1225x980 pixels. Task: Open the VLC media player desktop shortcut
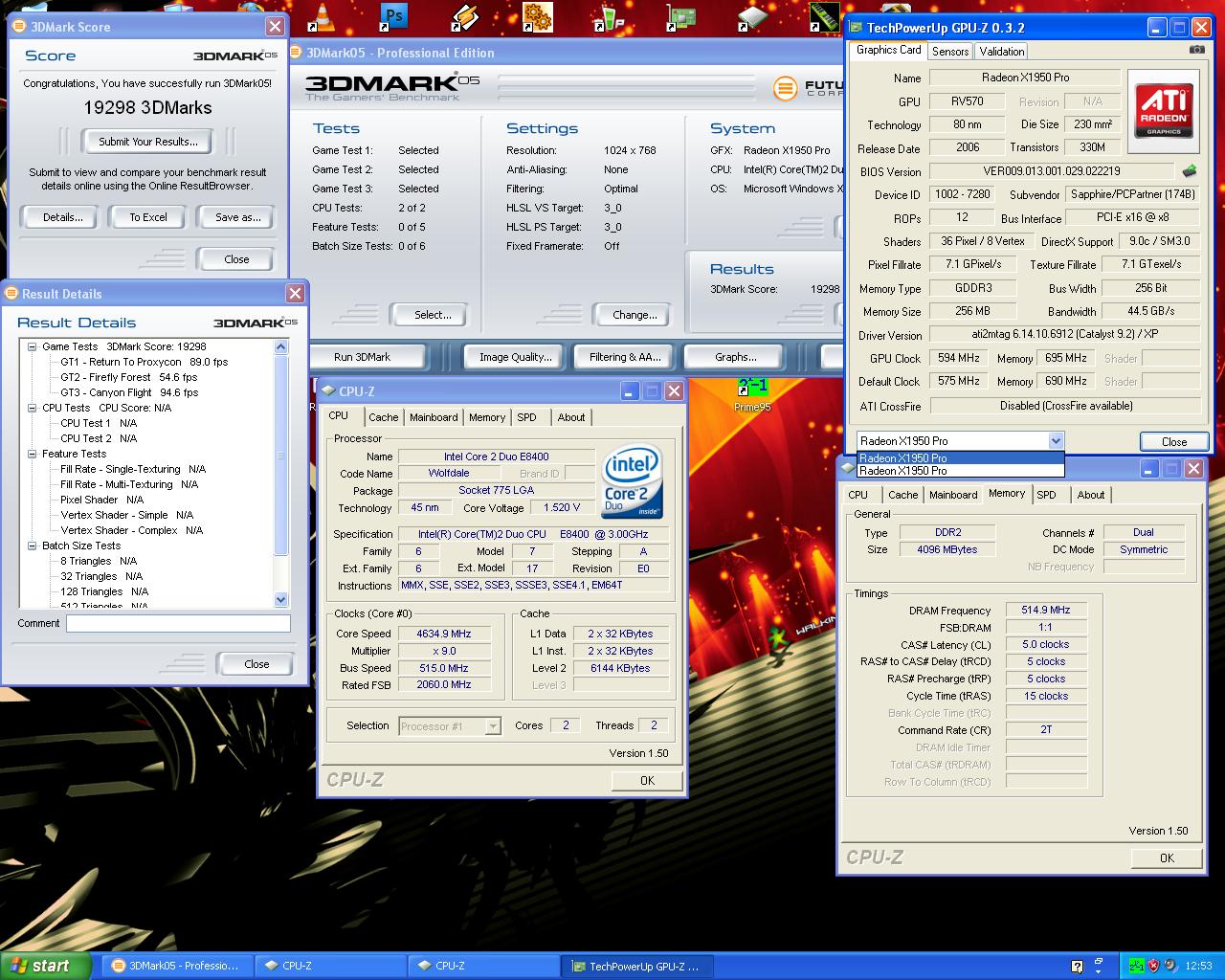point(323,17)
